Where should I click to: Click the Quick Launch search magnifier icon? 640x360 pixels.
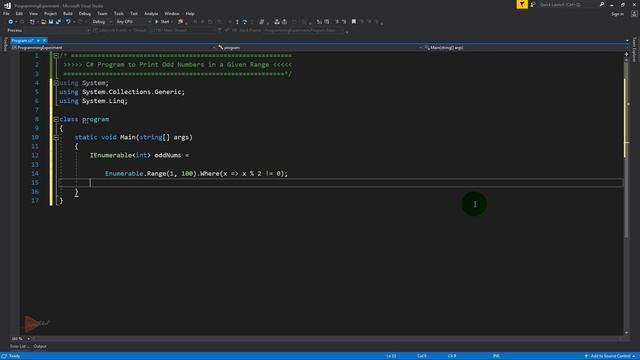pyautogui.click(x=602, y=4)
